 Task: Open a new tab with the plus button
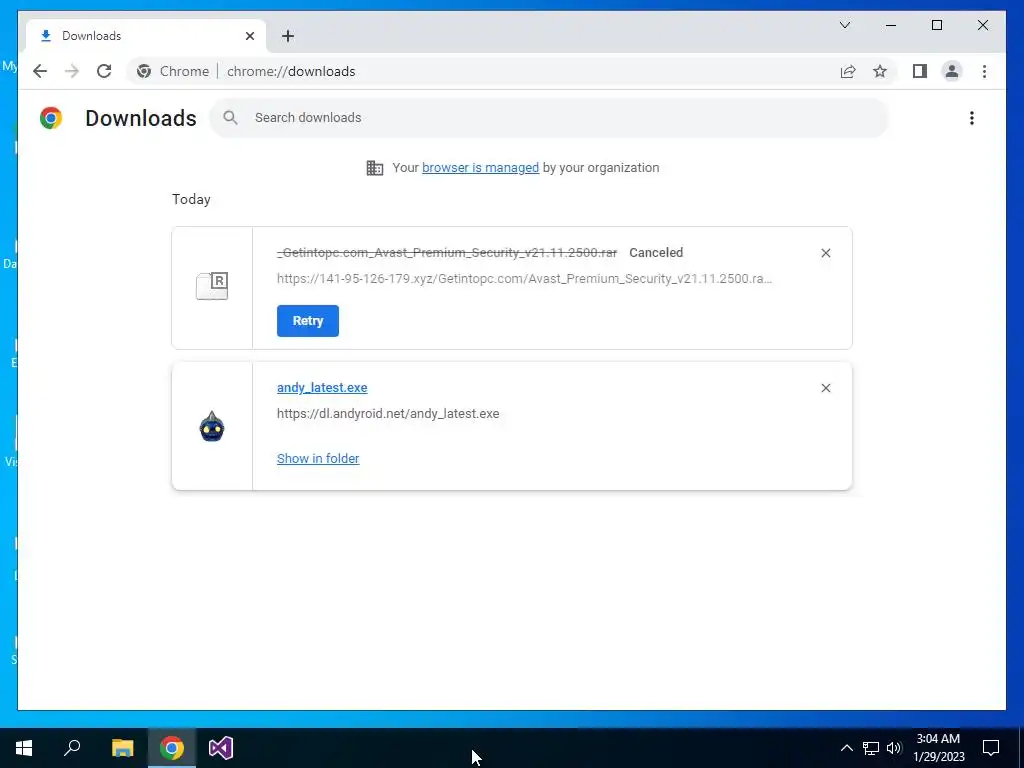click(x=288, y=36)
